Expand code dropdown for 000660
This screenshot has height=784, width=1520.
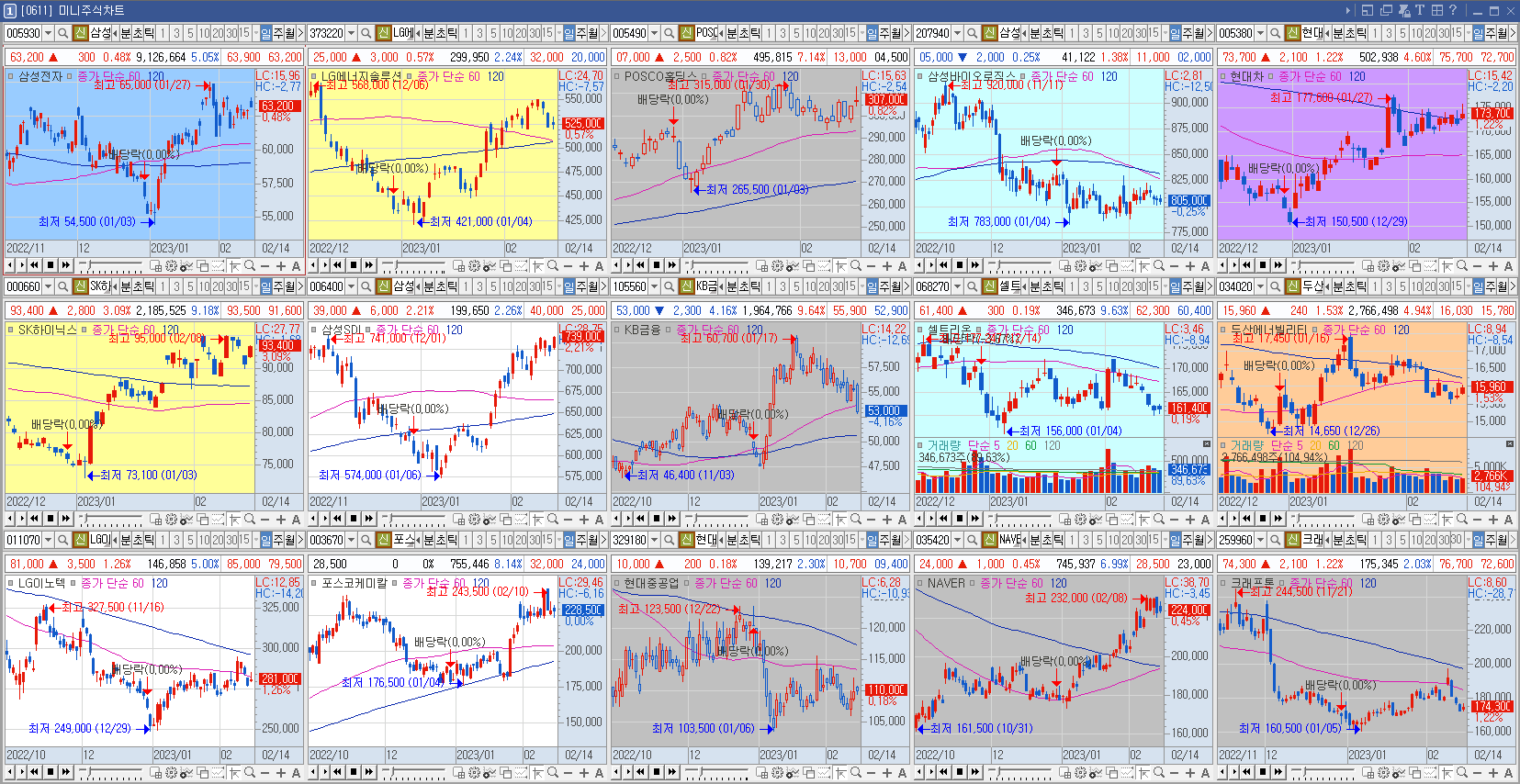49,286
